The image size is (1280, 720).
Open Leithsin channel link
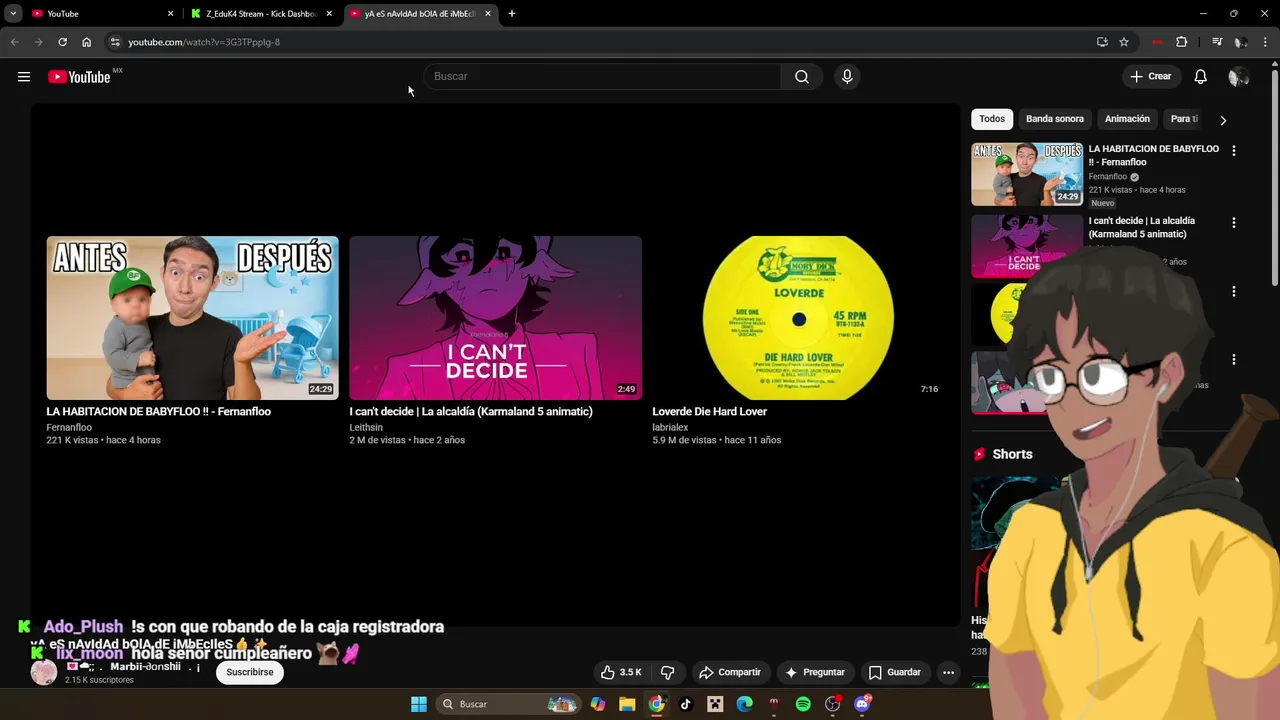tap(366, 428)
